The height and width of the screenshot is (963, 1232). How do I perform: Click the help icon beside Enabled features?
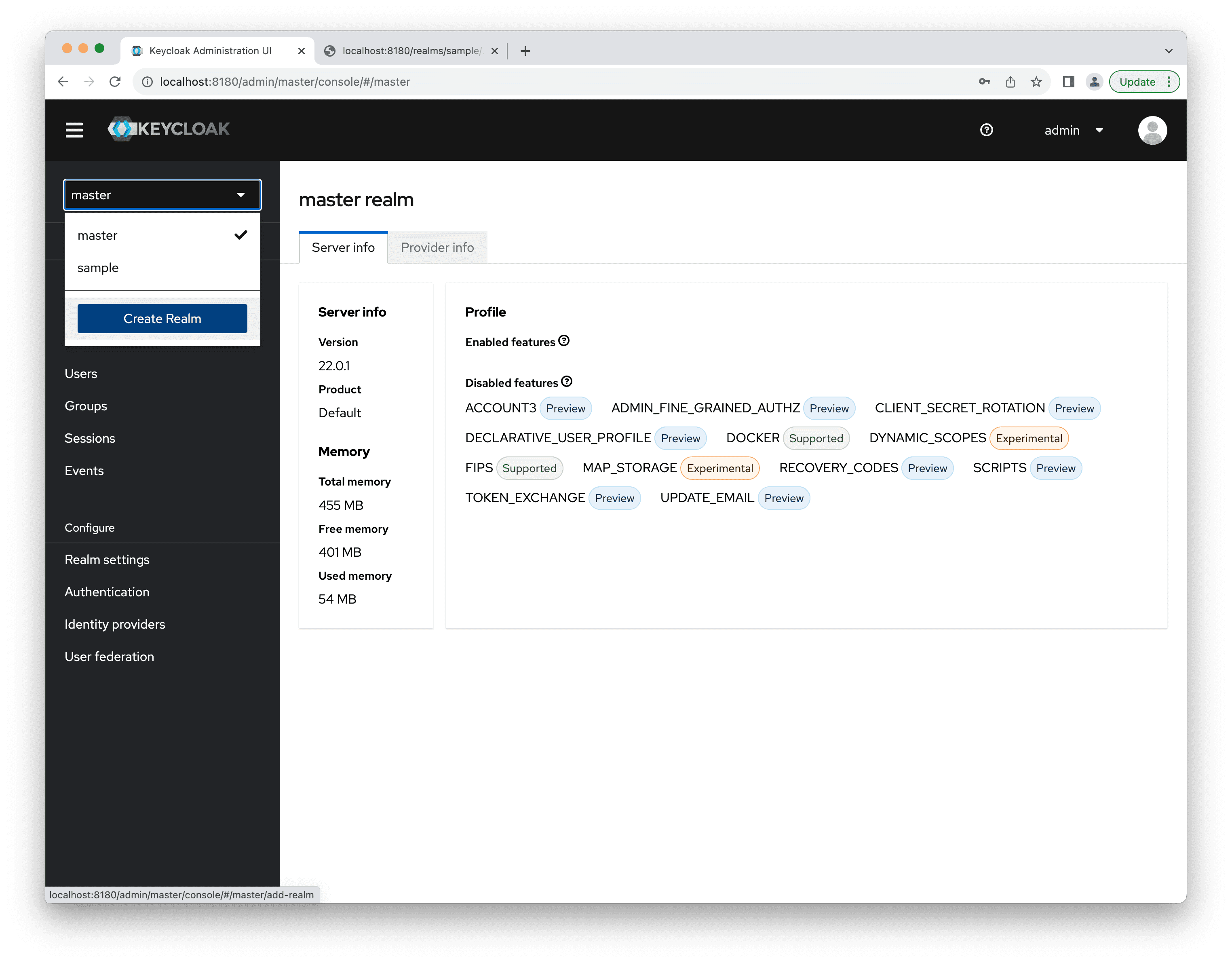tap(563, 341)
